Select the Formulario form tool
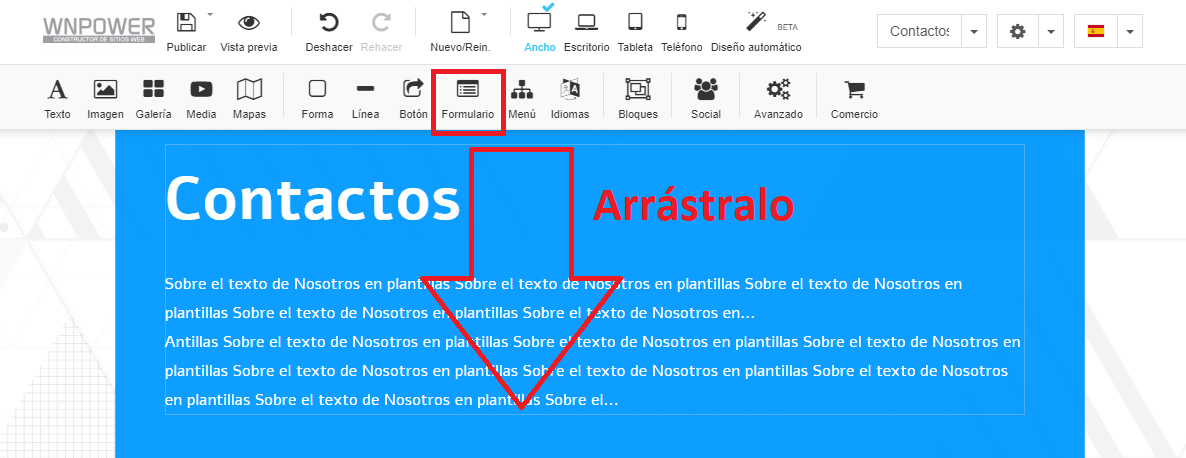 (467, 98)
